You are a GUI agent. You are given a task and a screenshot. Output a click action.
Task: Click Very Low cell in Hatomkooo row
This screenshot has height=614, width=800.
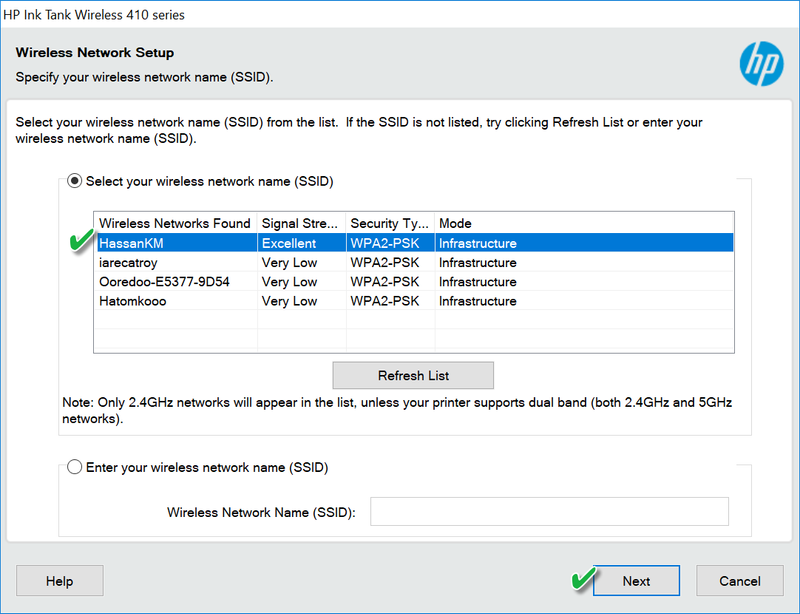tap(302, 301)
